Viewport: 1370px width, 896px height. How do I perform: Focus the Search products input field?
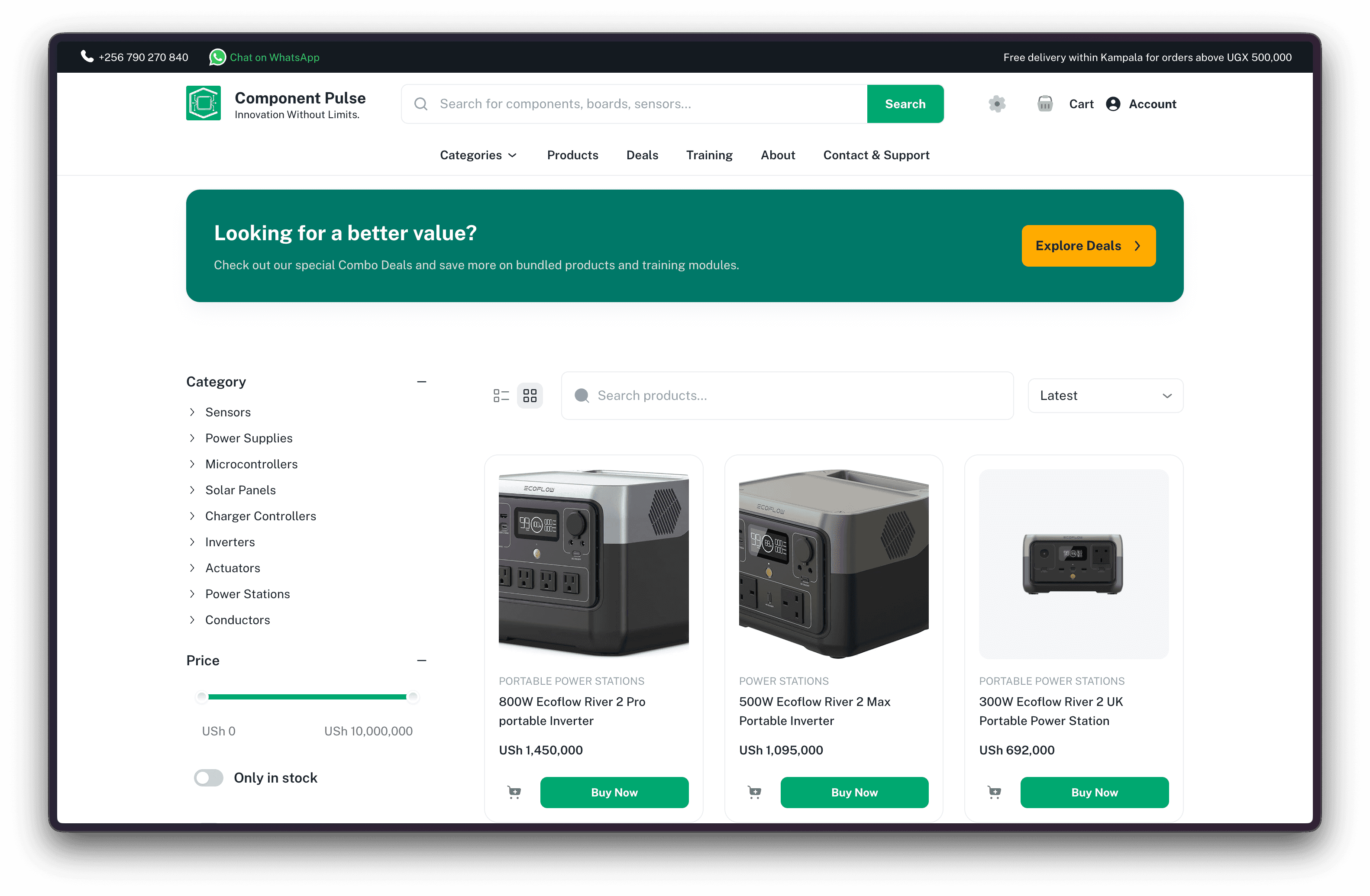pyautogui.click(x=787, y=395)
